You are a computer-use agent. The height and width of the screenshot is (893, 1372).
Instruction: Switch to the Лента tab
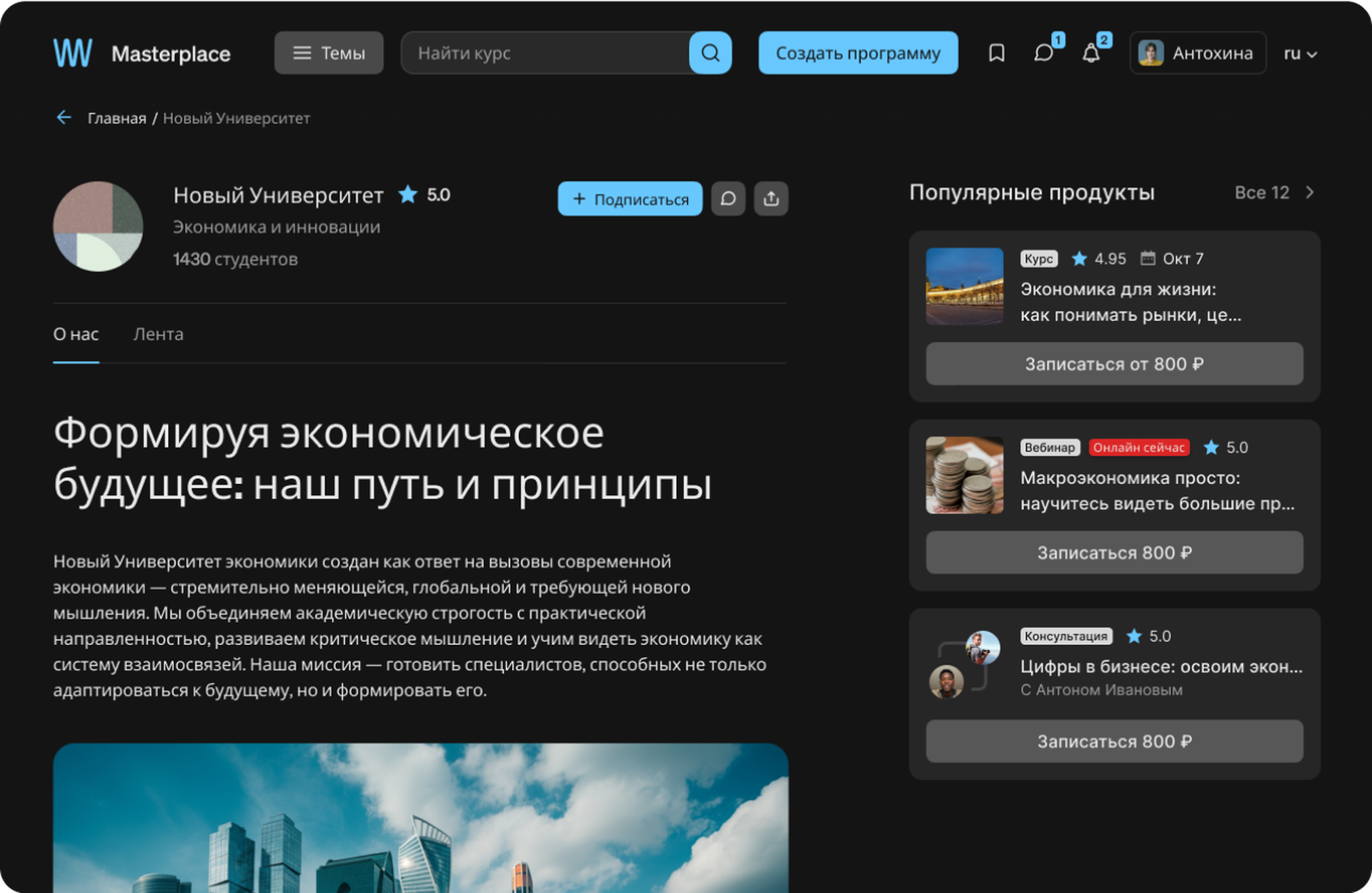point(158,334)
